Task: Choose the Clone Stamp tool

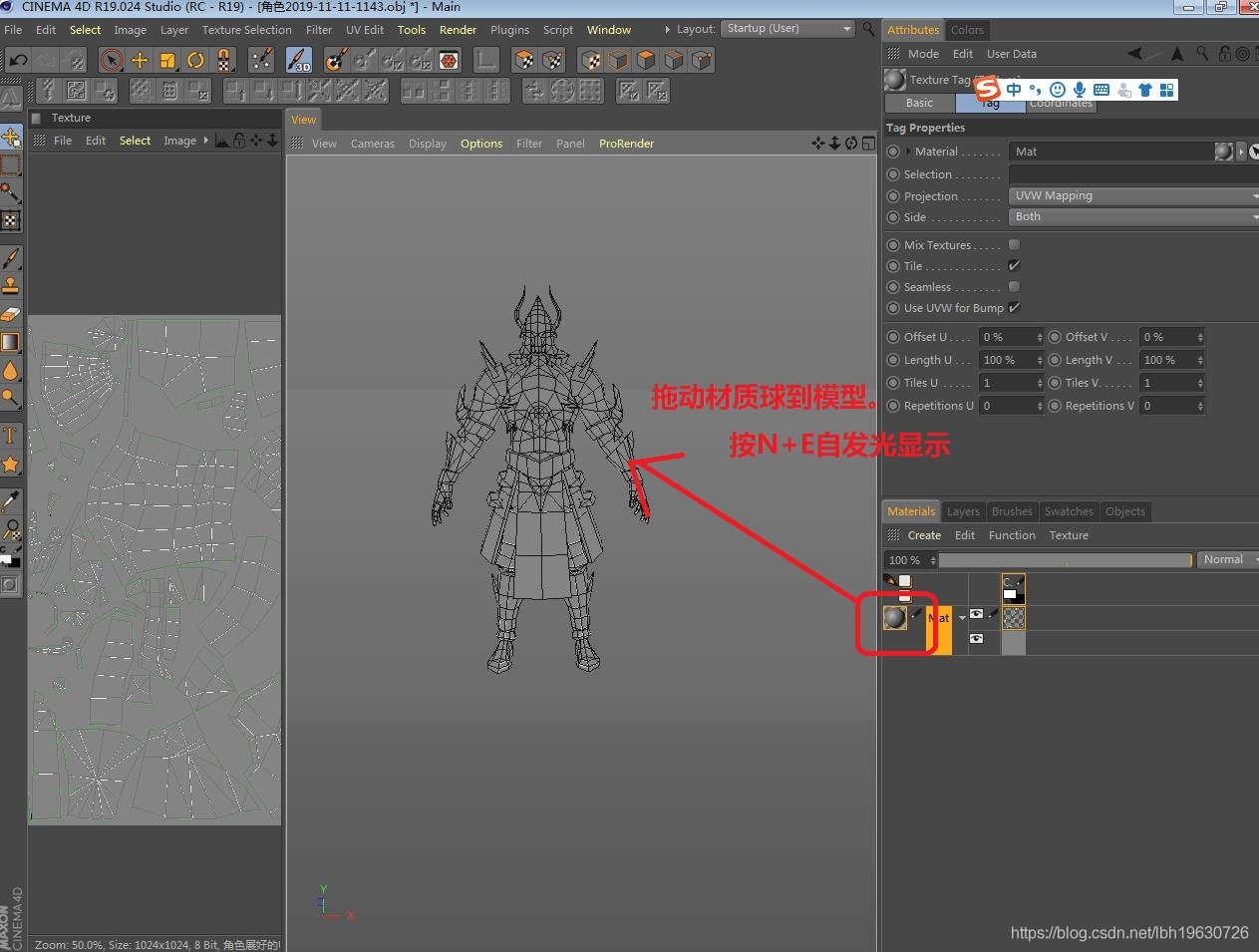Action: click(11, 286)
